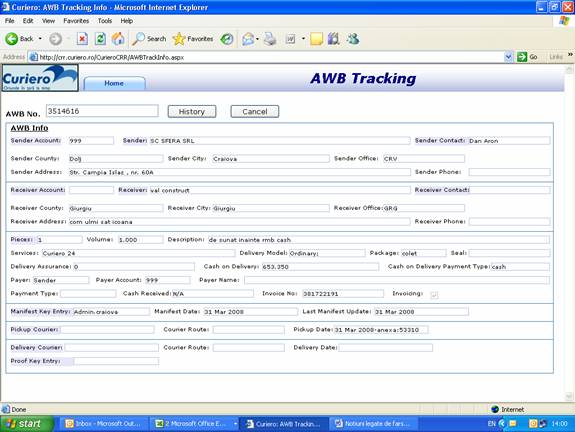Switch to the Home tab

(x=114, y=83)
